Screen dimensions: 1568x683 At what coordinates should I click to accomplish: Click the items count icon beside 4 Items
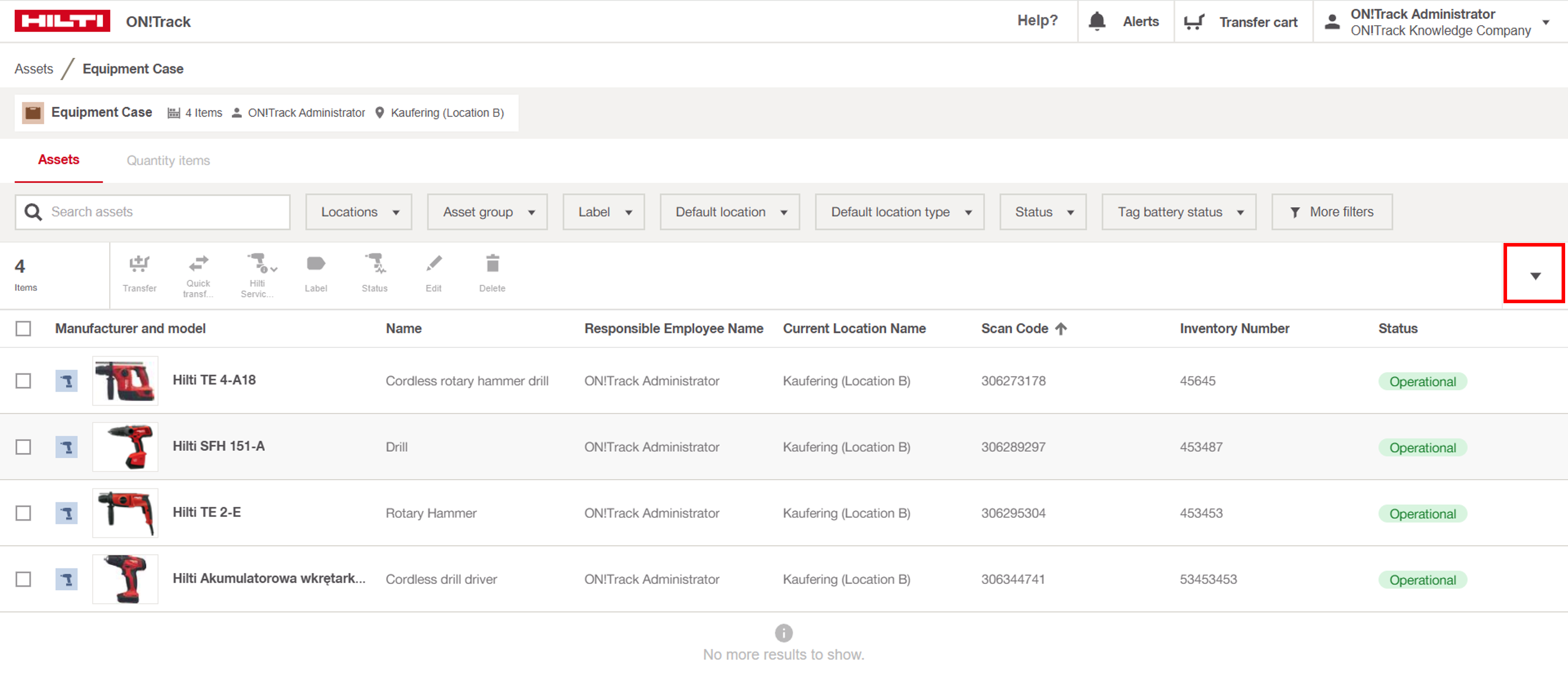click(174, 113)
